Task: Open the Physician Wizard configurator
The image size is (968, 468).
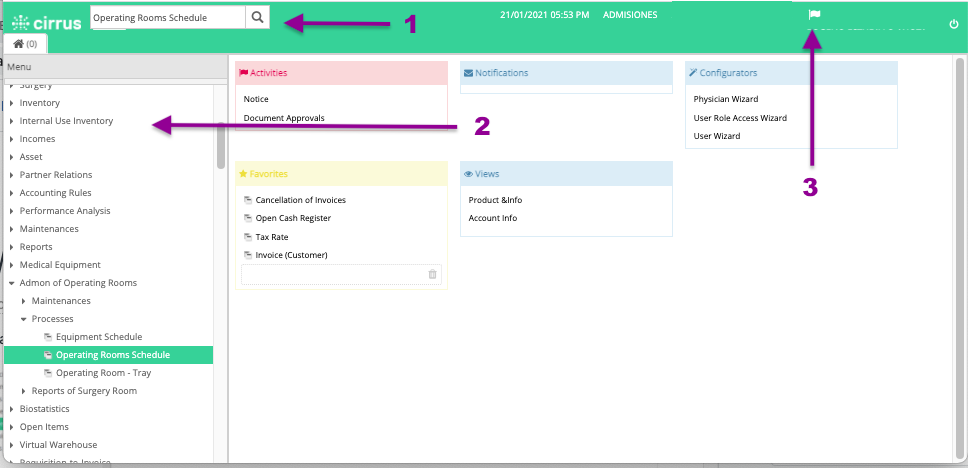Action: pos(725,99)
